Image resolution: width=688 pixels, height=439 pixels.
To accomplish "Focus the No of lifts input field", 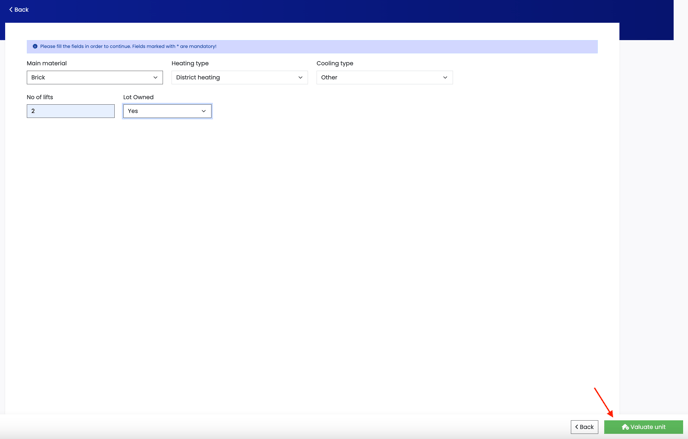I will tap(70, 111).
